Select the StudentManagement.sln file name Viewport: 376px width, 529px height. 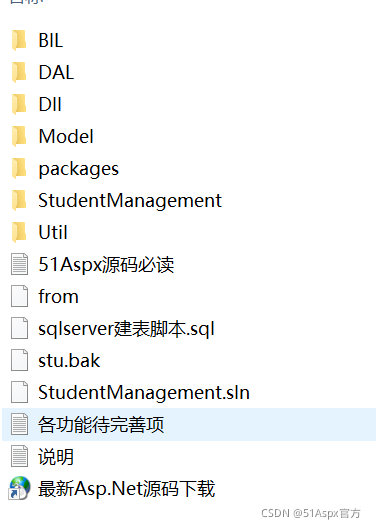[144, 393]
